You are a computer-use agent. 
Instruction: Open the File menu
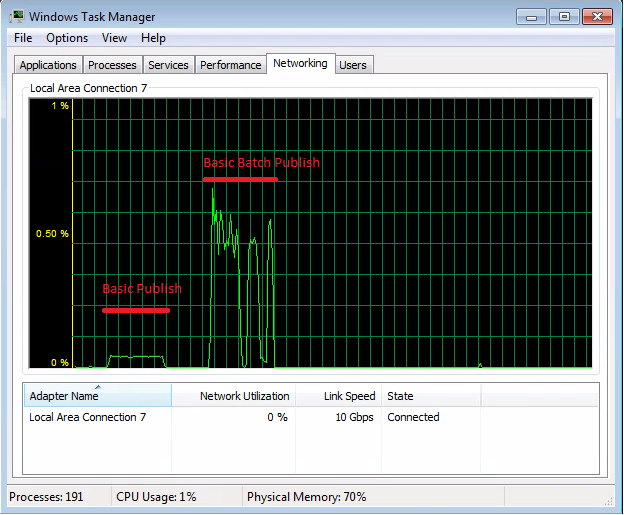23,38
